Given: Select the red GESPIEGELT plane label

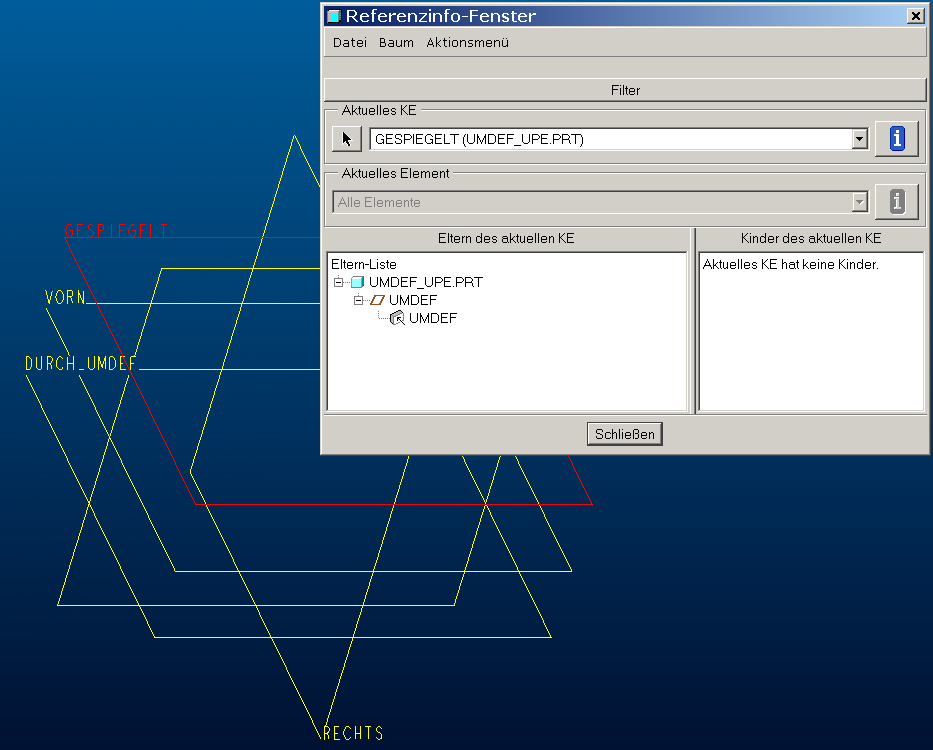Looking at the screenshot, I should click(x=116, y=230).
